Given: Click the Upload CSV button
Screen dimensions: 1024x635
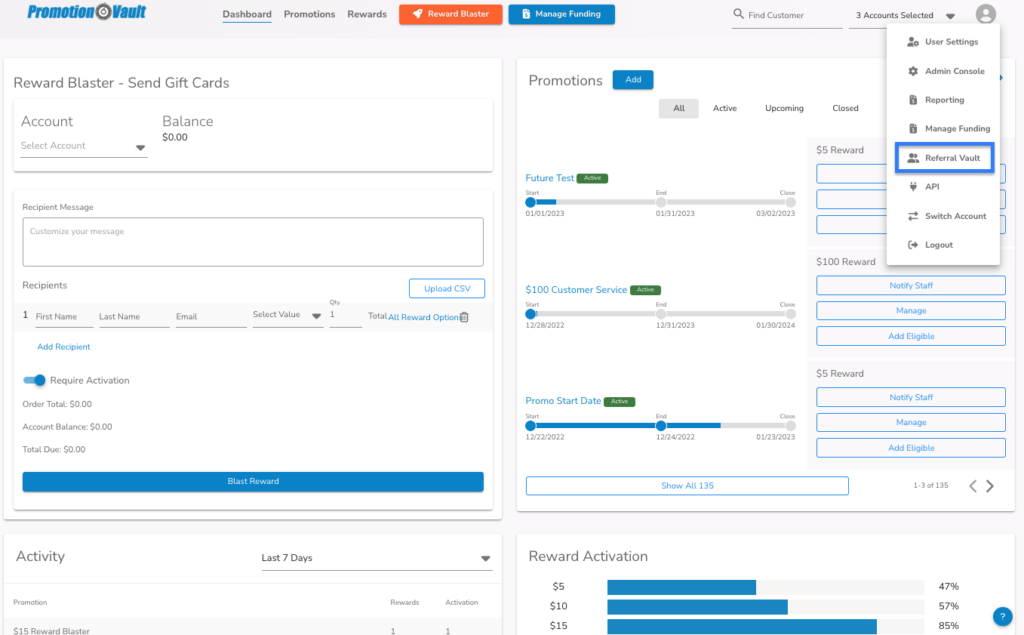Looking at the screenshot, I should pyautogui.click(x=447, y=289).
